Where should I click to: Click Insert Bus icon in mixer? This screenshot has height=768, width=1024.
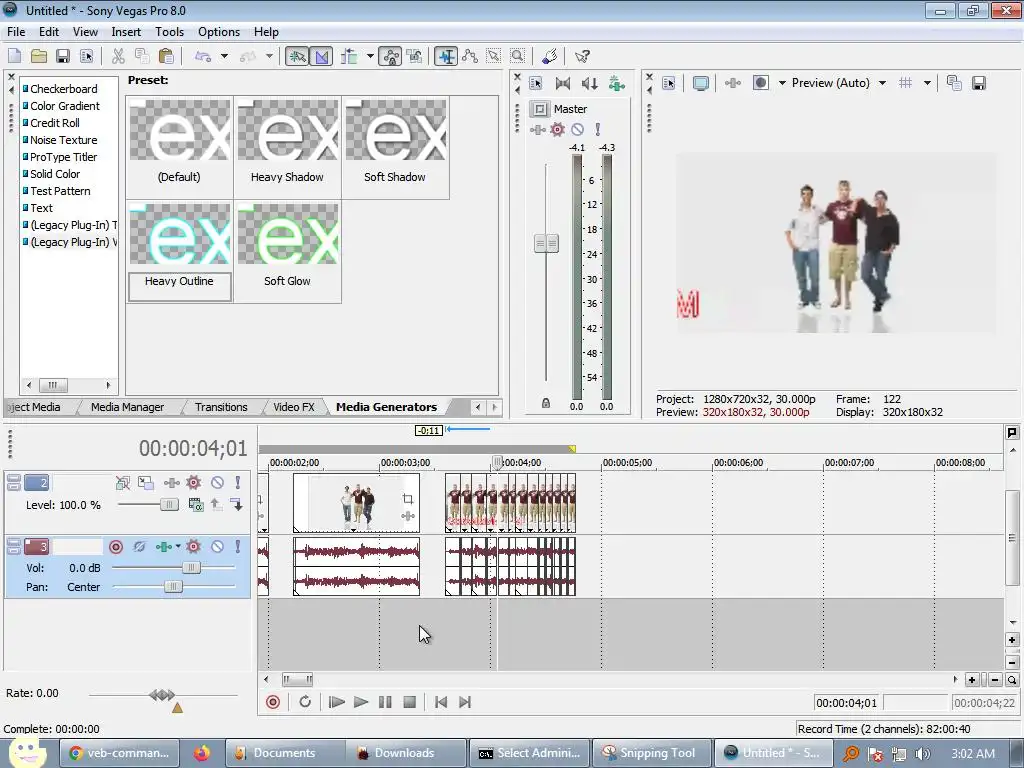pyautogui.click(x=616, y=83)
